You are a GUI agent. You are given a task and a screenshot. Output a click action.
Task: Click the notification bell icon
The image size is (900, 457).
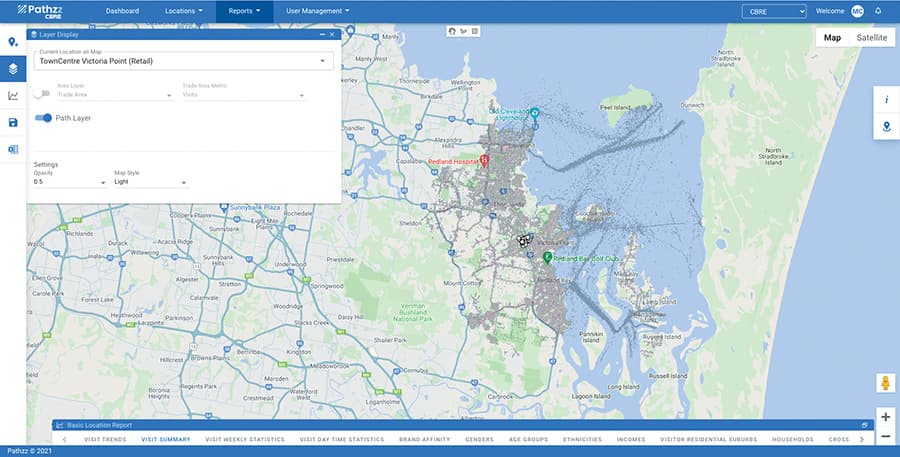tap(878, 11)
